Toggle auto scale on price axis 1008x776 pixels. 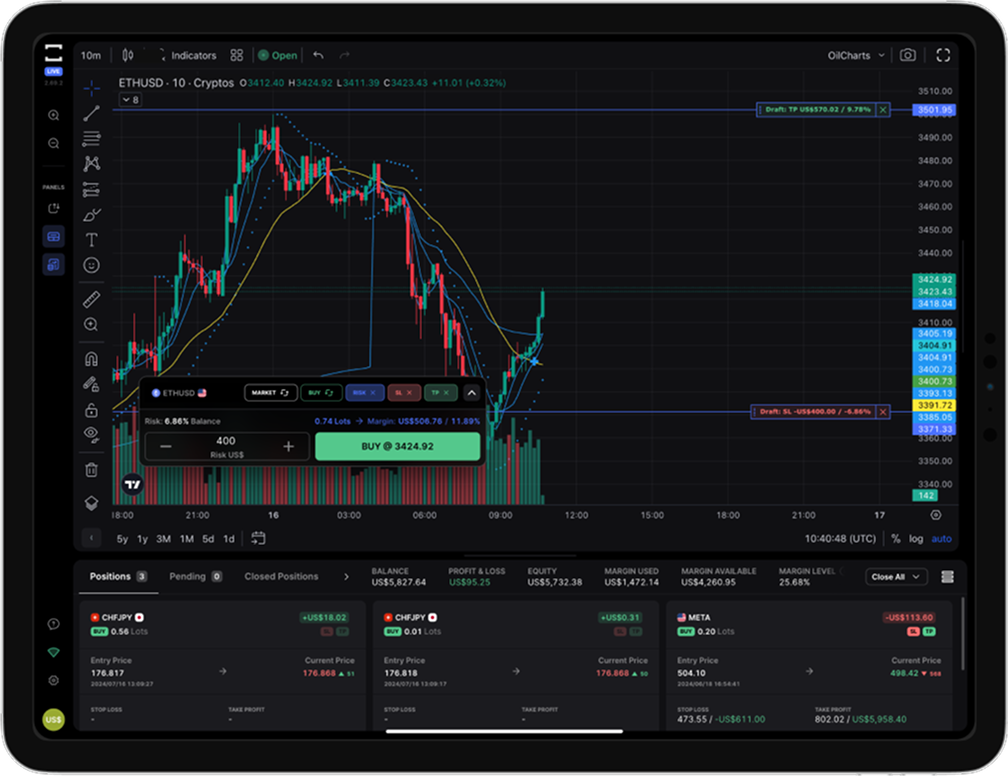[941, 539]
